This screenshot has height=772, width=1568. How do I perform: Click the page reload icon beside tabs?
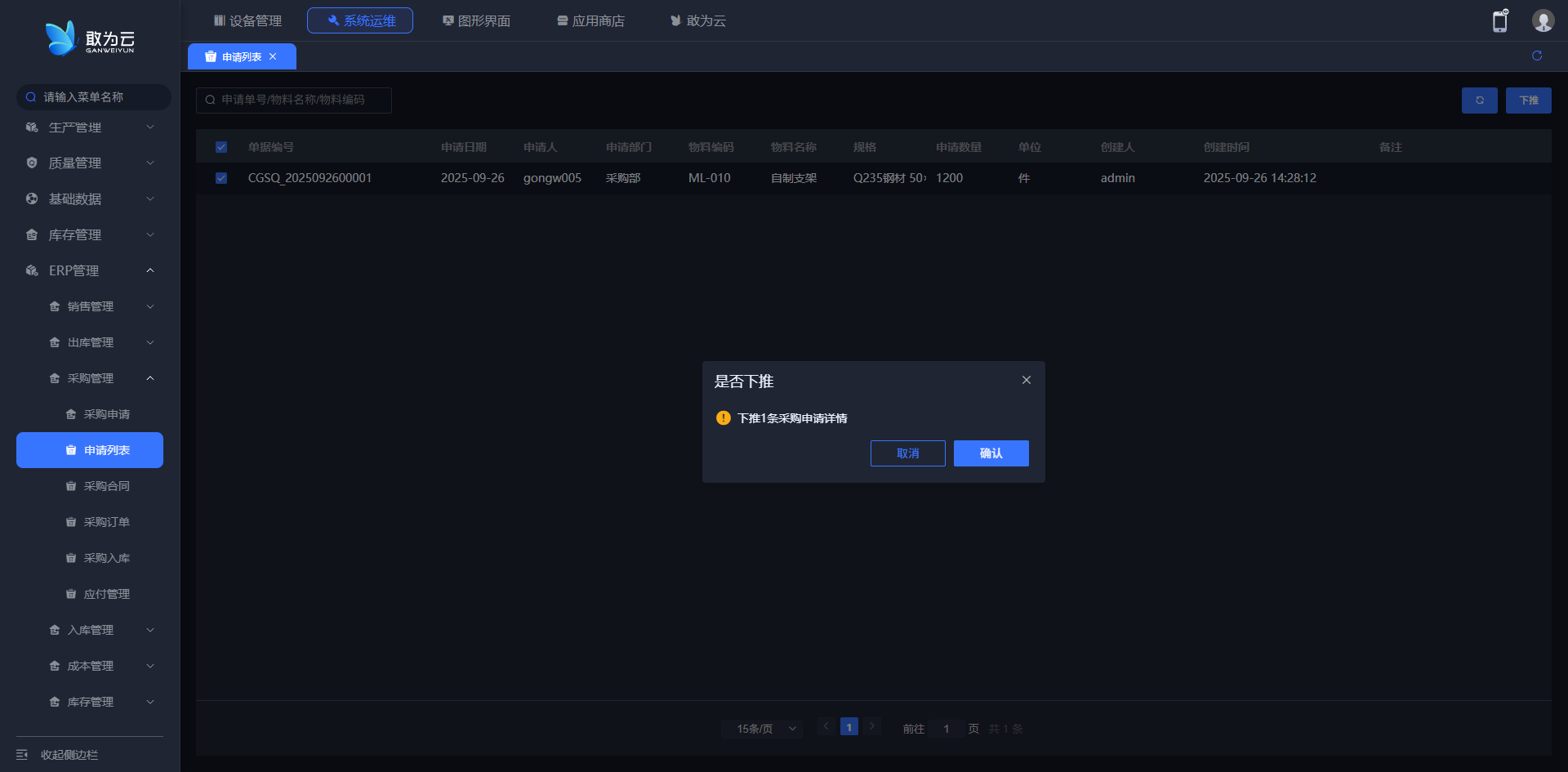[x=1536, y=56]
